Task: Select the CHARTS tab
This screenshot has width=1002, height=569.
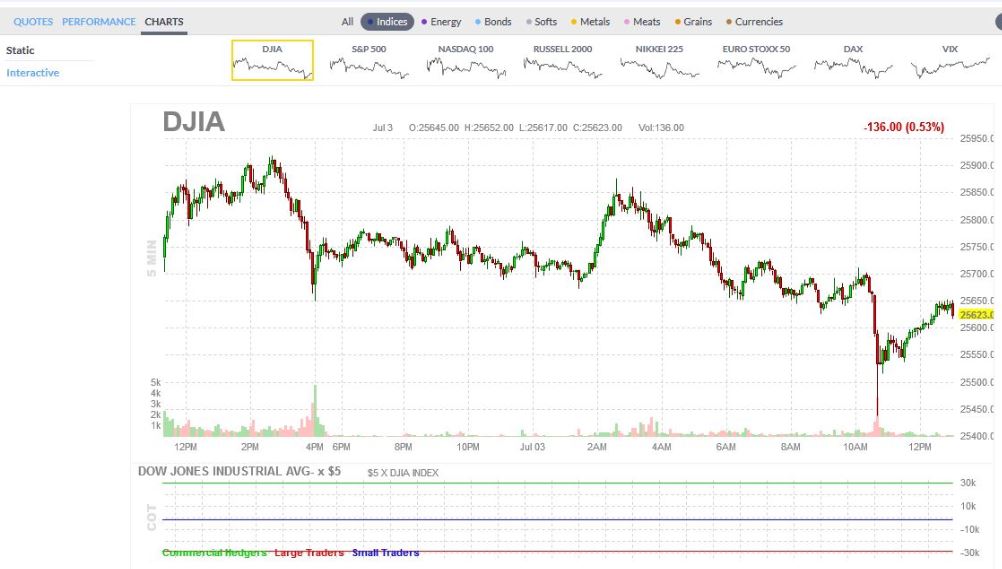Action: point(164,22)
